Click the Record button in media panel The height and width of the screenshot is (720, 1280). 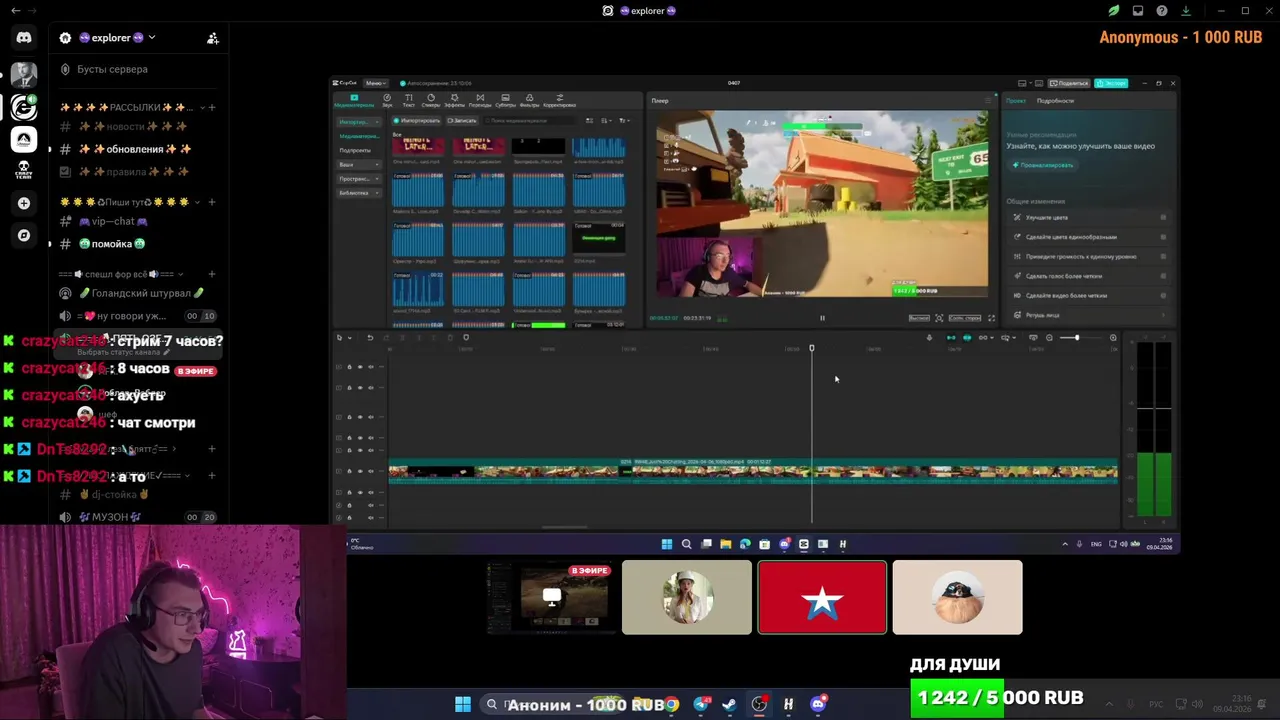coord(462,120)
